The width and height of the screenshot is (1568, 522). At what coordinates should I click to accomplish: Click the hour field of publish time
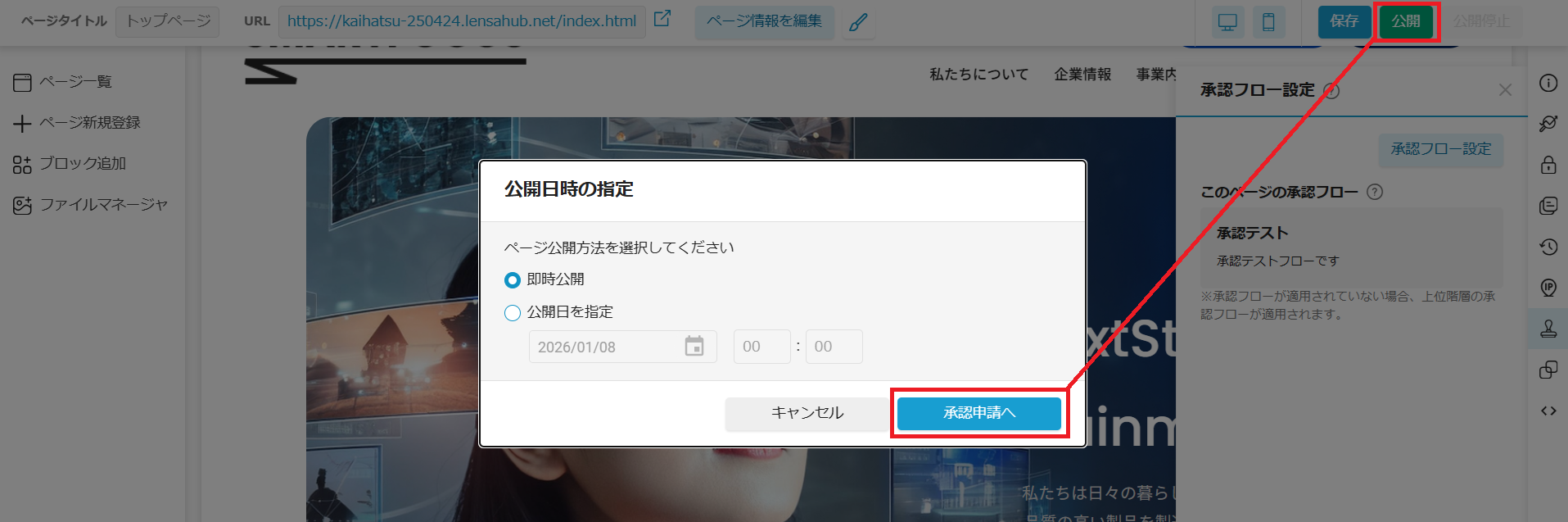(761, 347)
